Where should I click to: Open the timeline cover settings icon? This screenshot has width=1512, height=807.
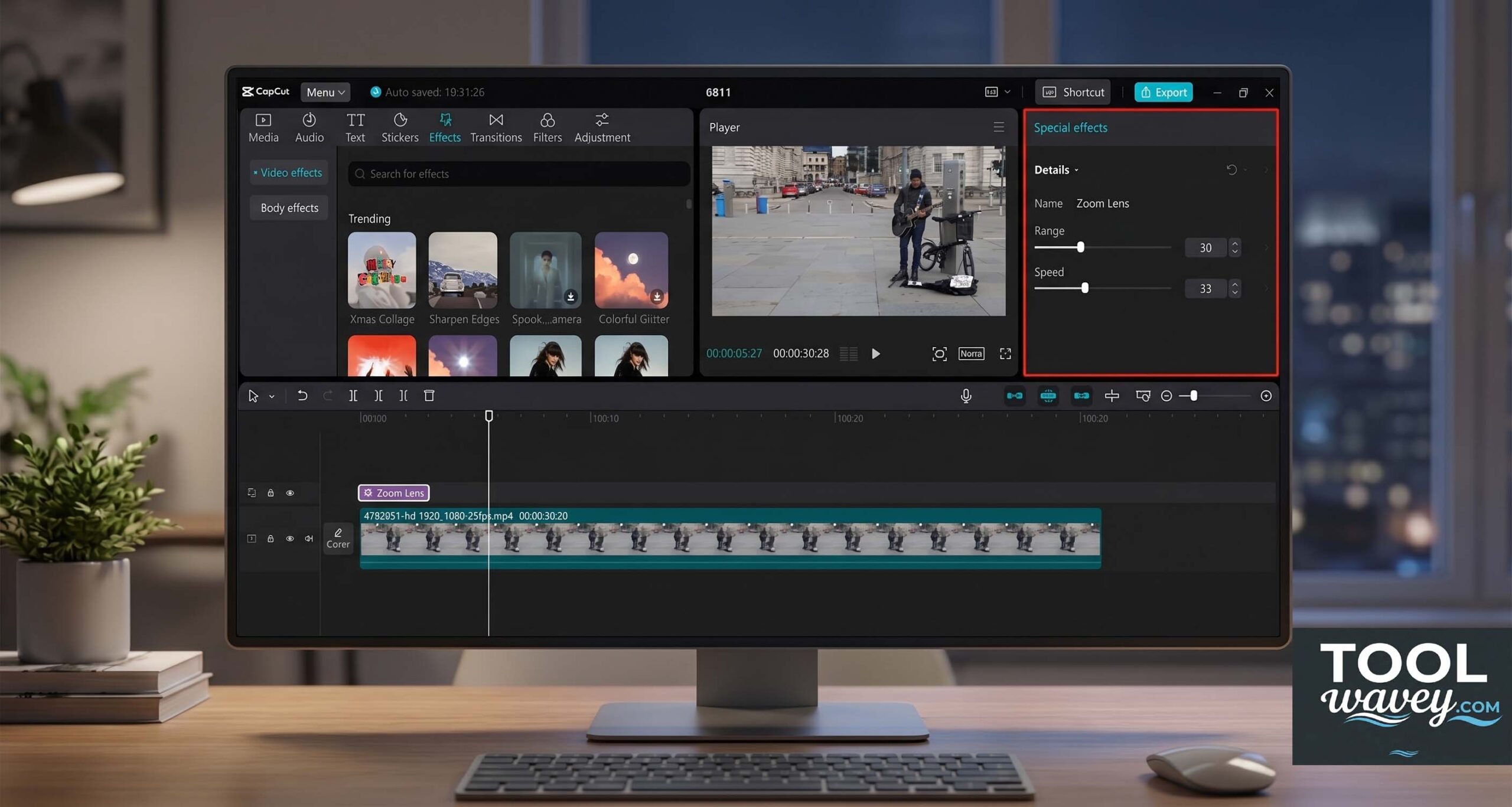pyautogui.click(x=1143, y=396)
